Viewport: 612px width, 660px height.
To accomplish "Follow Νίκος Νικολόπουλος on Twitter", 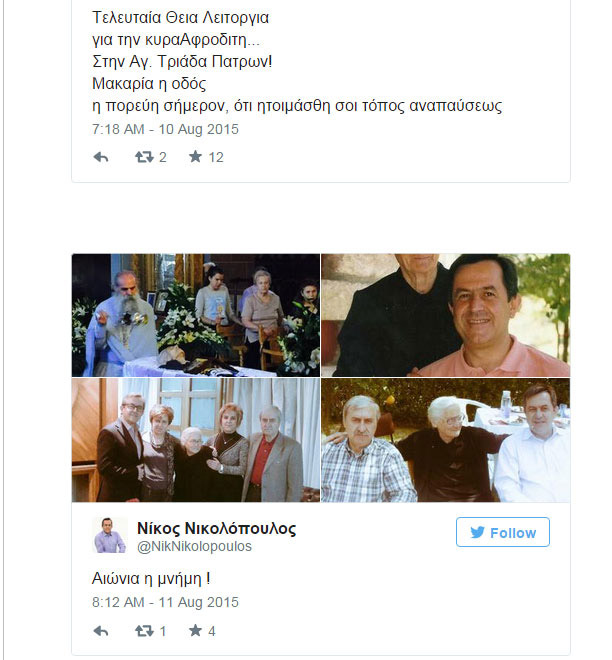I will (x=502, y=533).
